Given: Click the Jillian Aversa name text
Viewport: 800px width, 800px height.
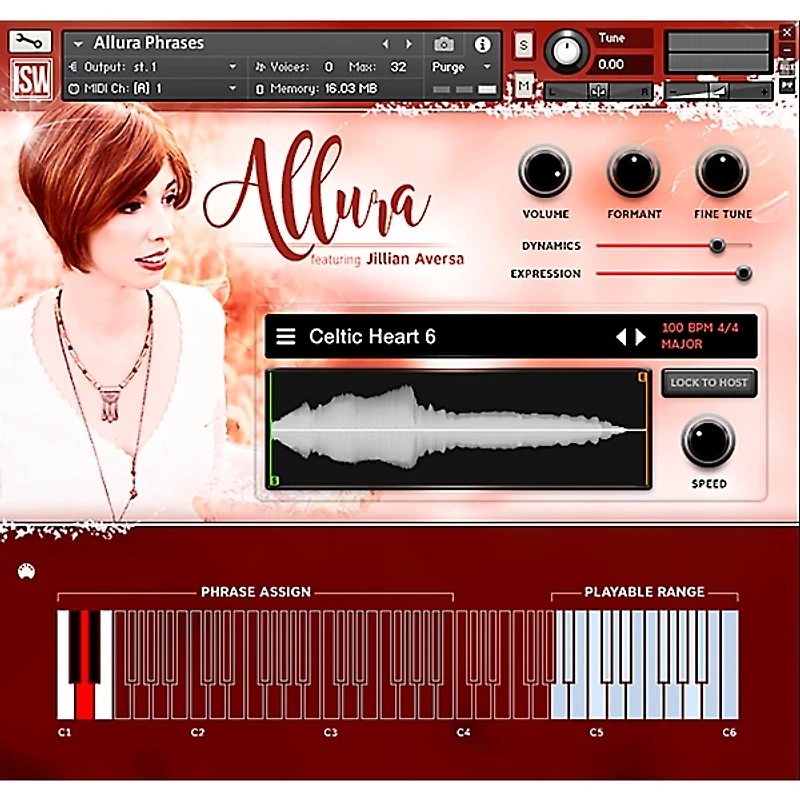Looking at the screenshot, I should tap(415, 259).
